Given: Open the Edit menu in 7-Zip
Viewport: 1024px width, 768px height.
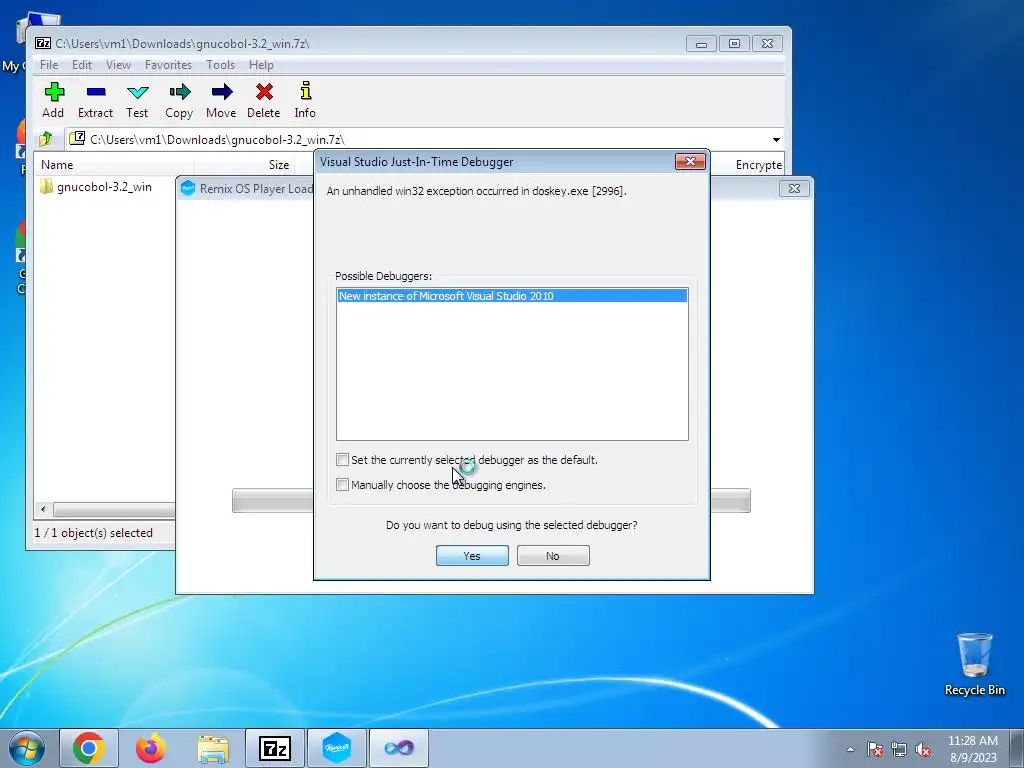Looking at the screenshot, I should point(82,65).
